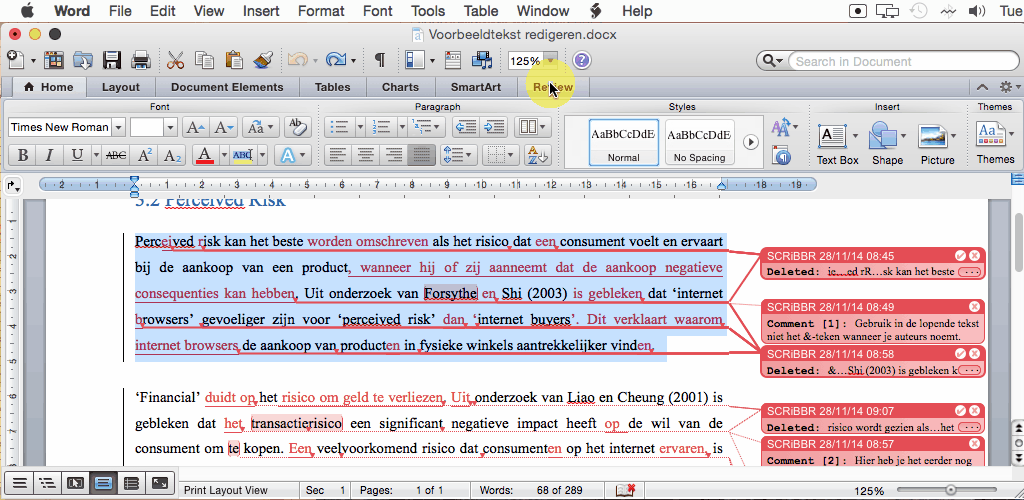Open the Review ribbon tab
Screen dimensions: 1024x500
click(552, 87)
